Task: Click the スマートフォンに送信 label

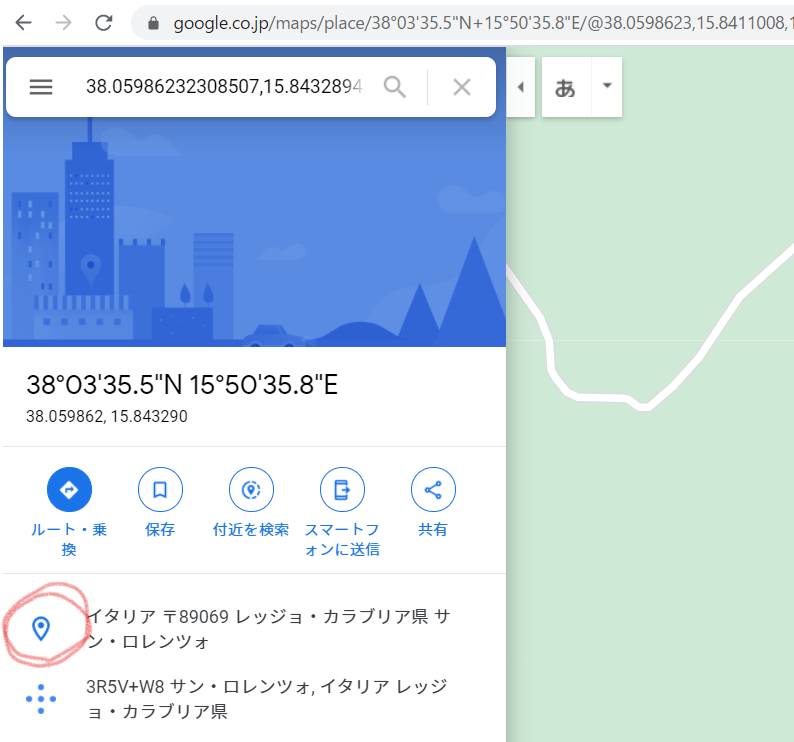Action: tap(342, 539)
